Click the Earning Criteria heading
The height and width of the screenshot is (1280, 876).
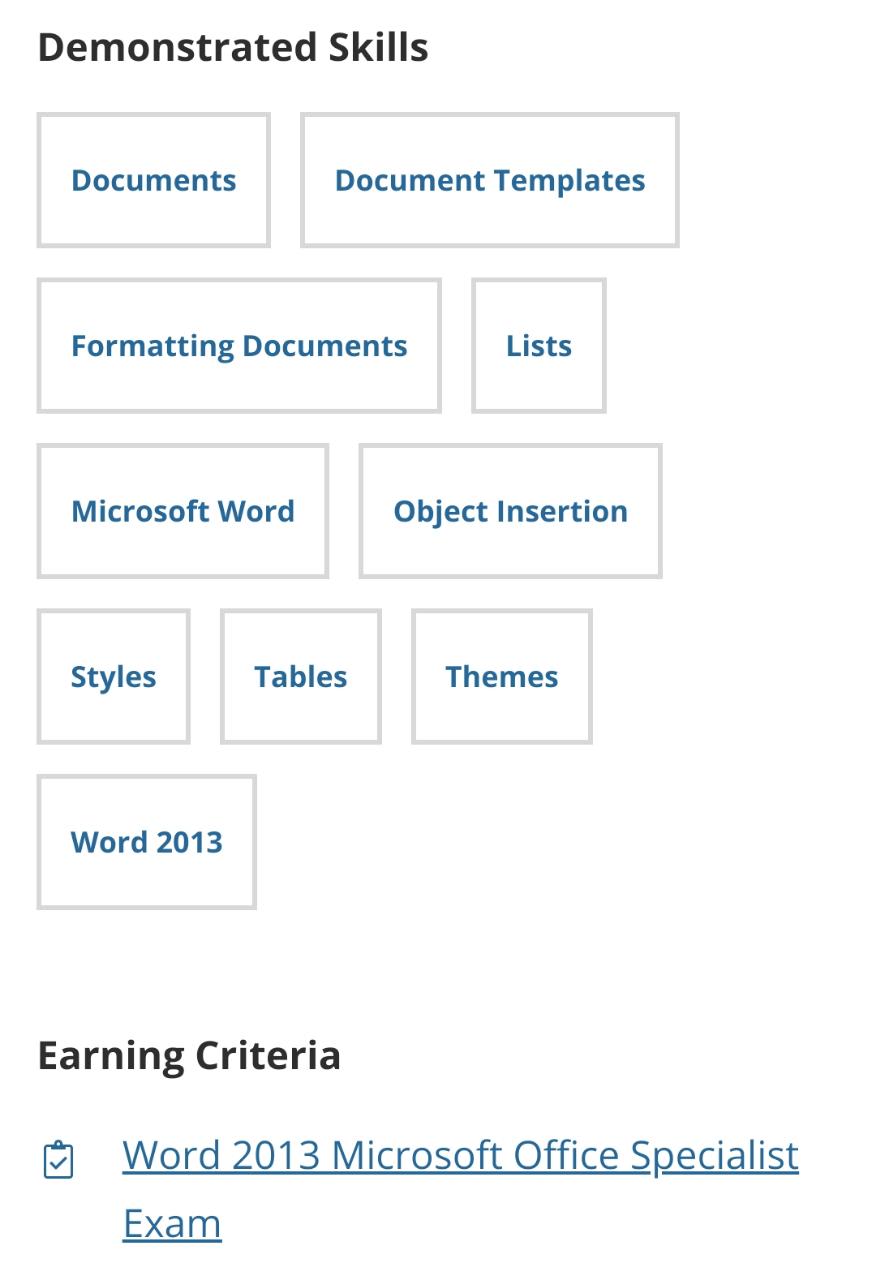click(x=189, y=1055)
